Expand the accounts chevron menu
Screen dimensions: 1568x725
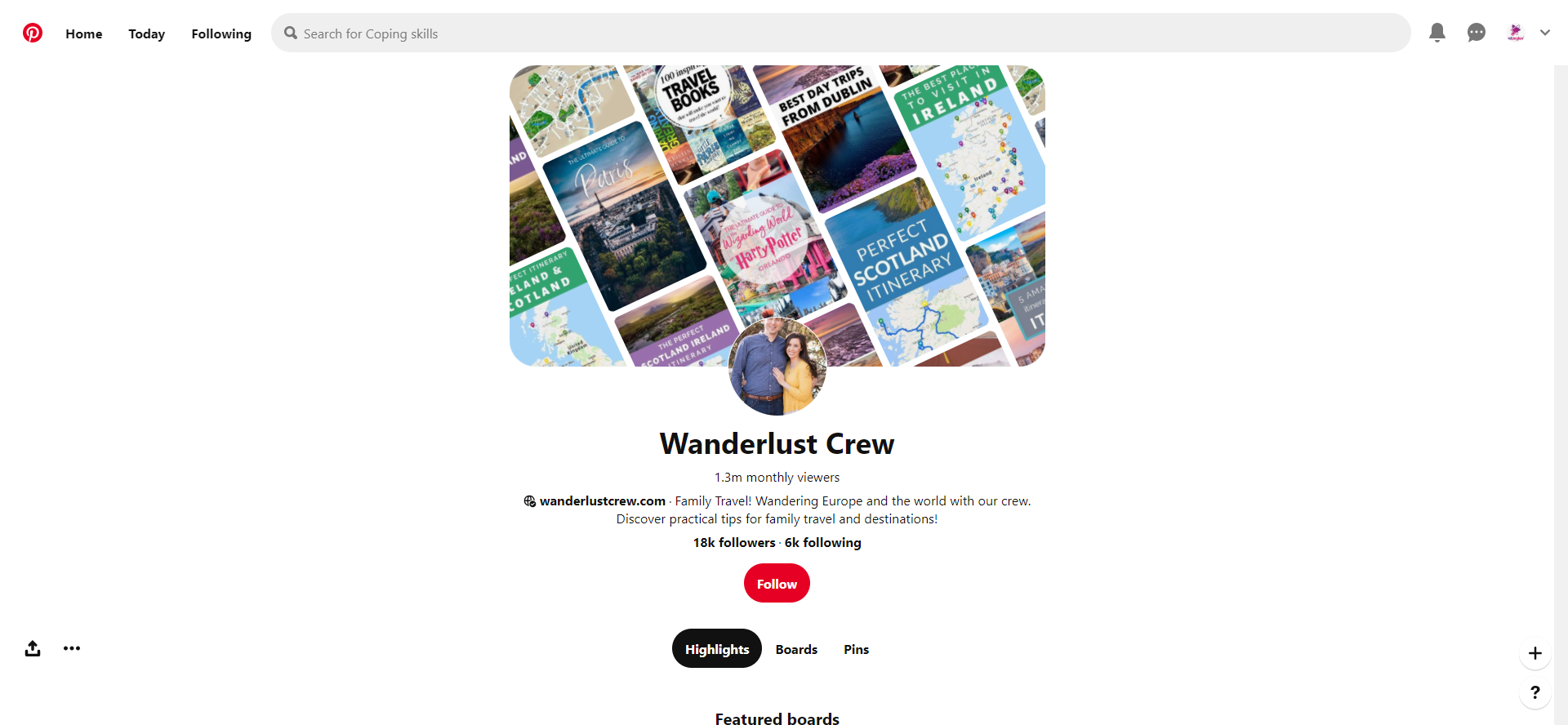coord(1545,33)
